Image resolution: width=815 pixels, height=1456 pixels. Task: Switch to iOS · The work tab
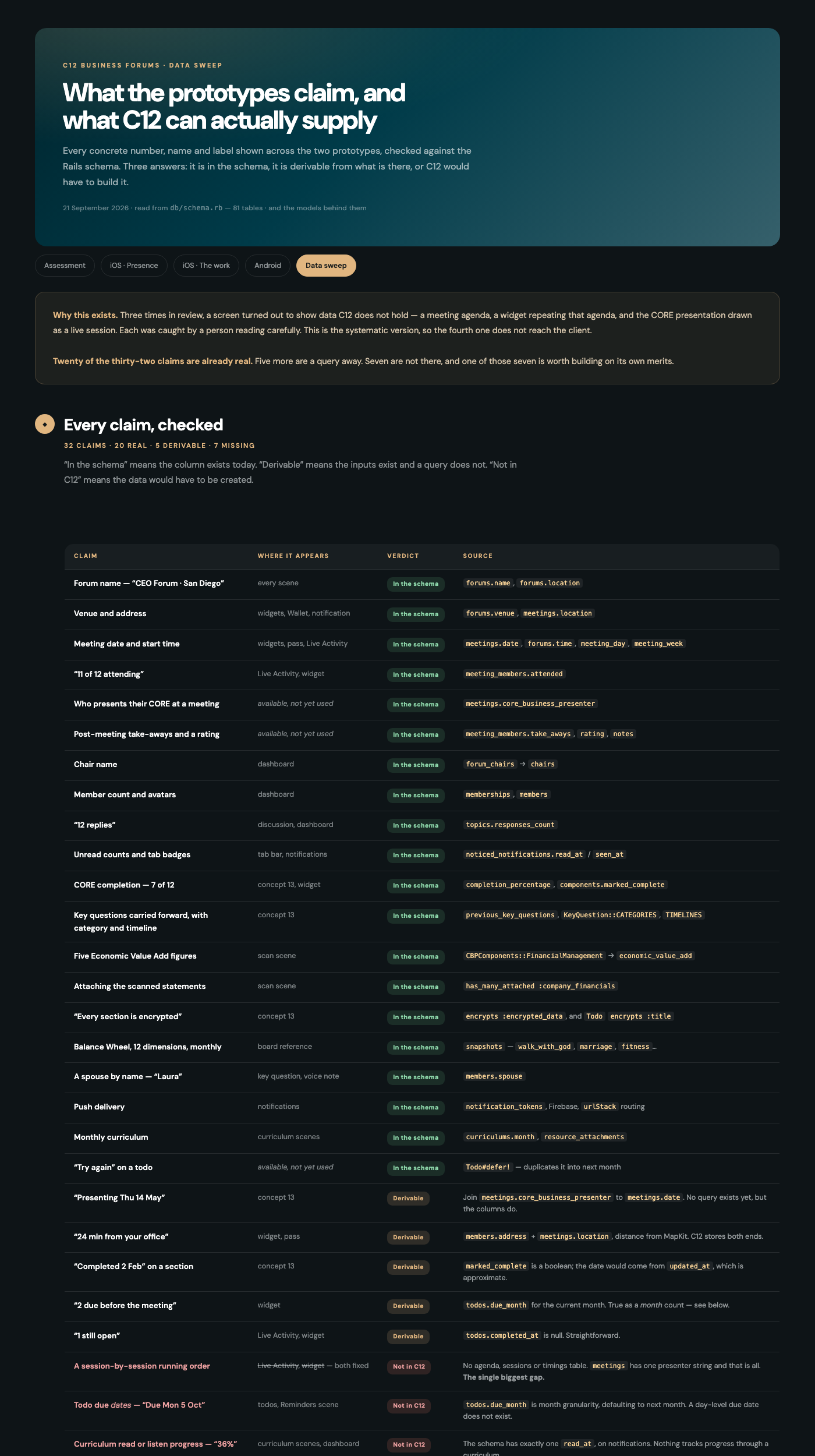[x=206, y=266]
